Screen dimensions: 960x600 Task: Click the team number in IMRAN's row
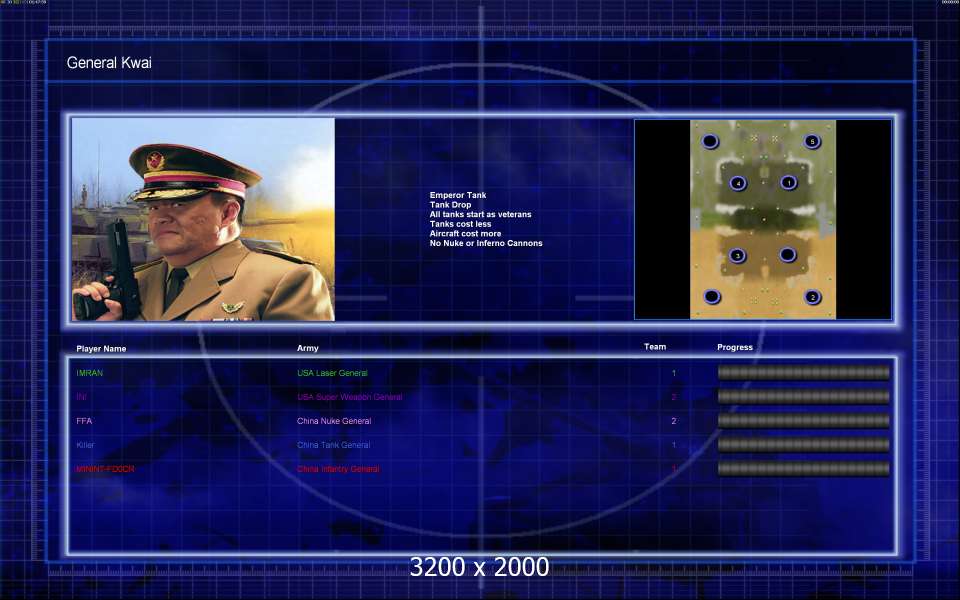coord(673,373)
